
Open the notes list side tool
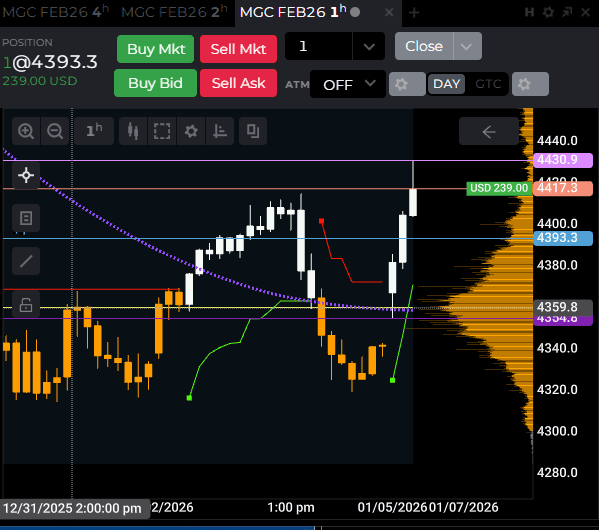[x=26, y=218]
